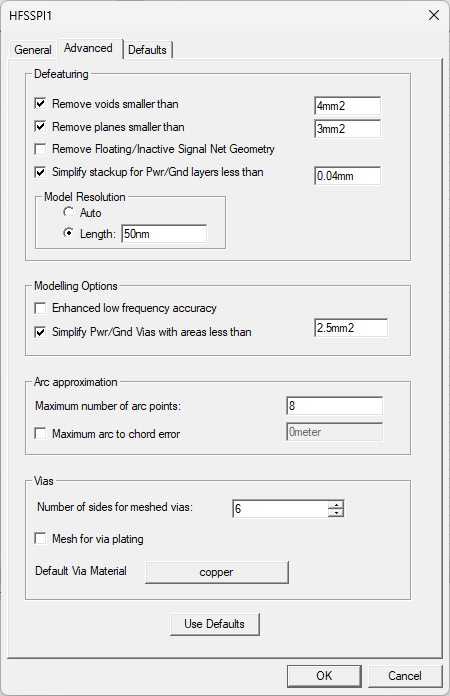This screenshot has height=696, width=450.
Task: Switch to the General tab
Action: (33, 50)
